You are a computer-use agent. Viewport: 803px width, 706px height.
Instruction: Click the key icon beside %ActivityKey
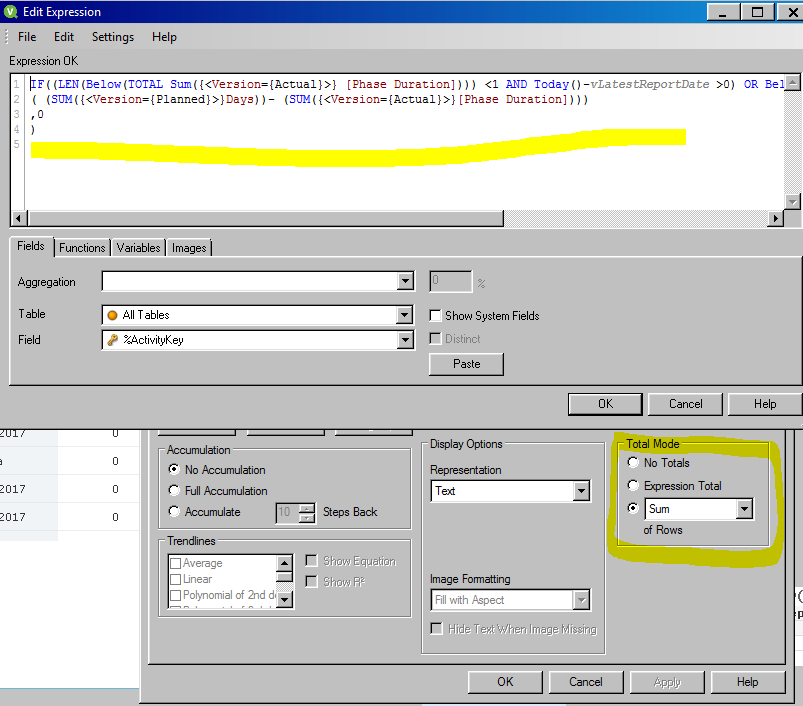113,340
